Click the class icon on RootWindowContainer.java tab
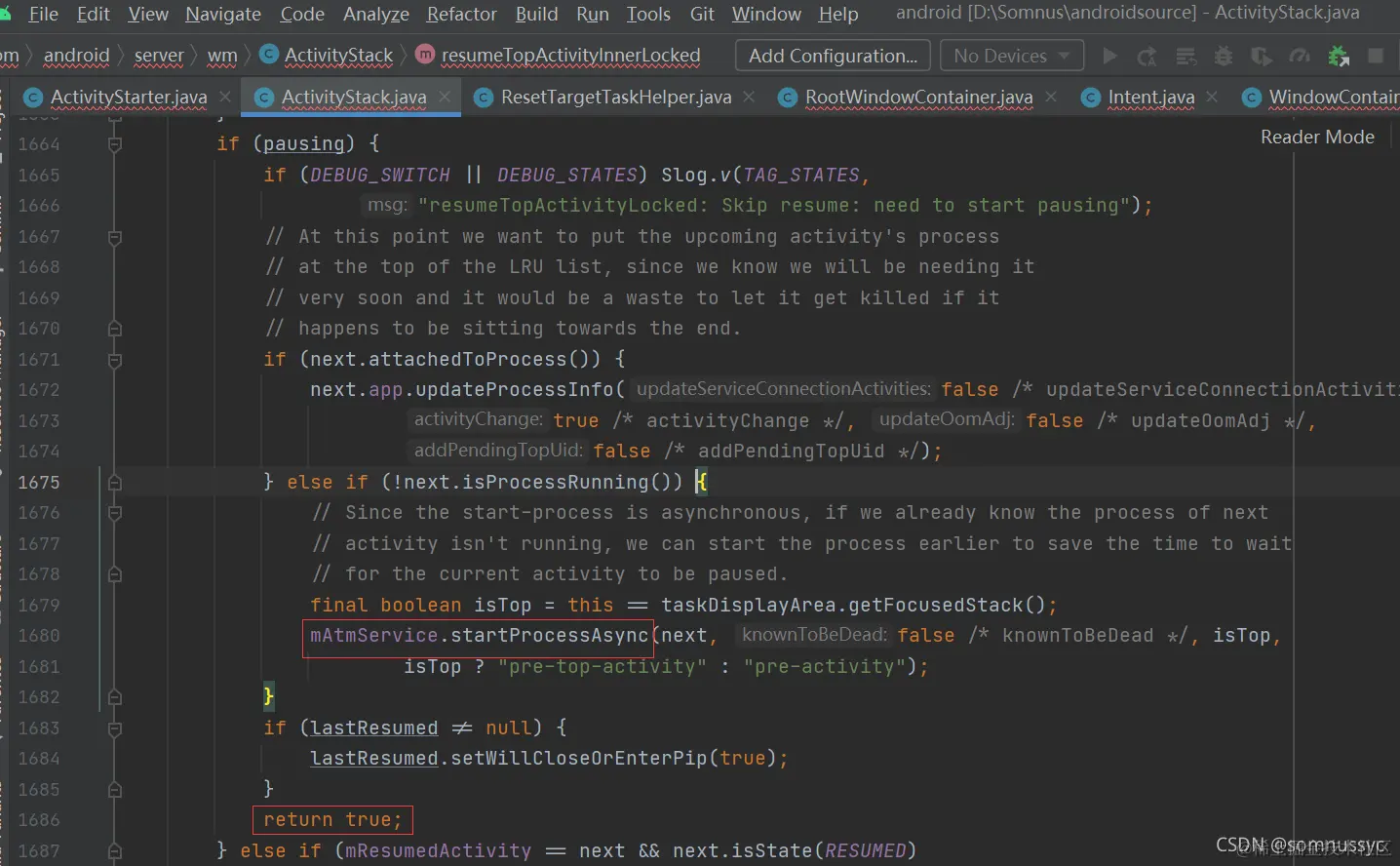The width and height of the screenshot is (1400, 866). pyautogui.click(x=788, y=98)
